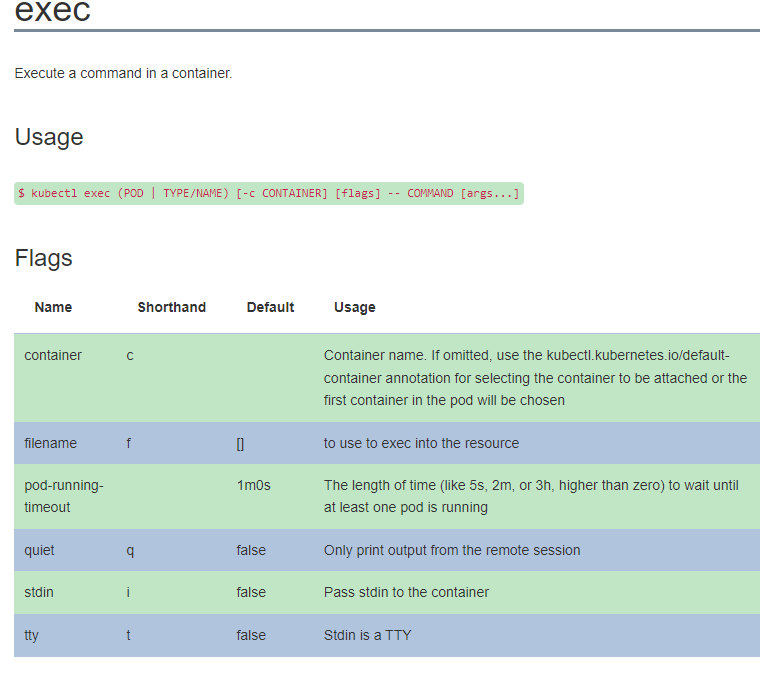Select the quiet flag name cell
This screenshot has width=771, height=689.
click(40, 550)
